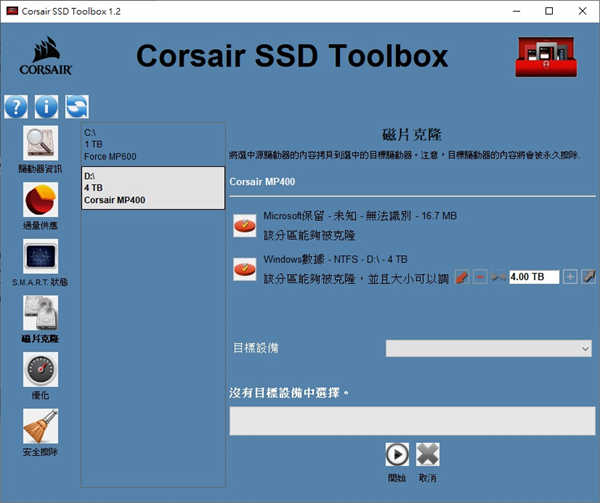Toggle the Microsoft保留 partition checkmark
The width and height of the screenshot is (600, 503).
[245, 226]
